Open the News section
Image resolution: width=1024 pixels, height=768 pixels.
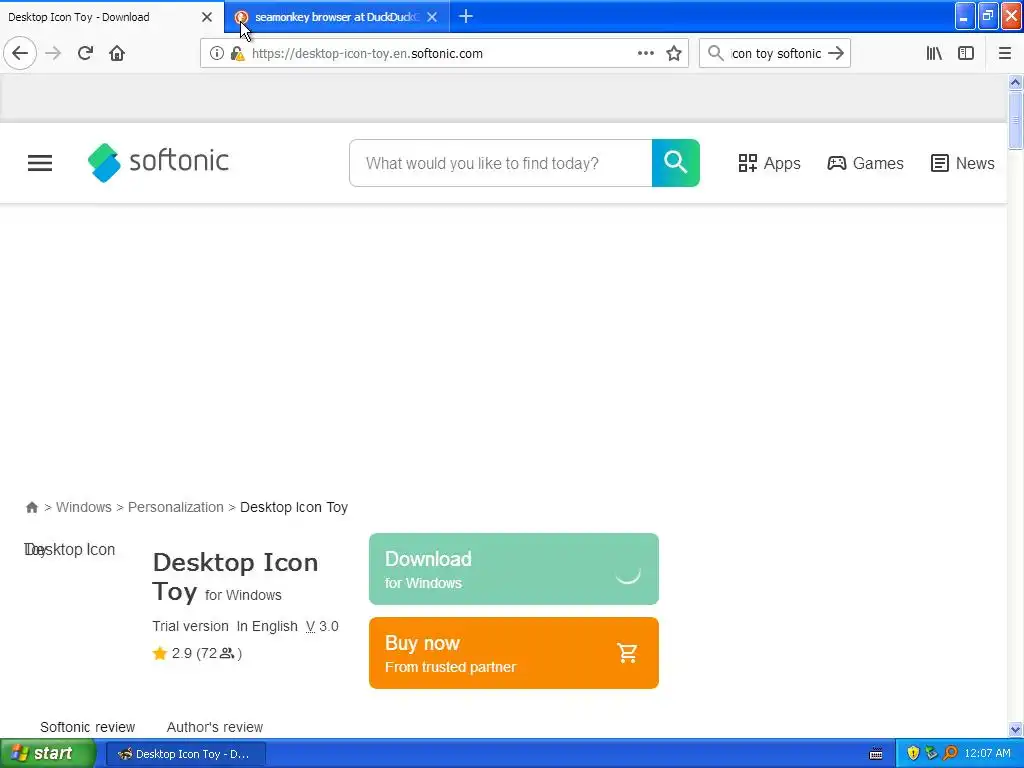[963, 163]
